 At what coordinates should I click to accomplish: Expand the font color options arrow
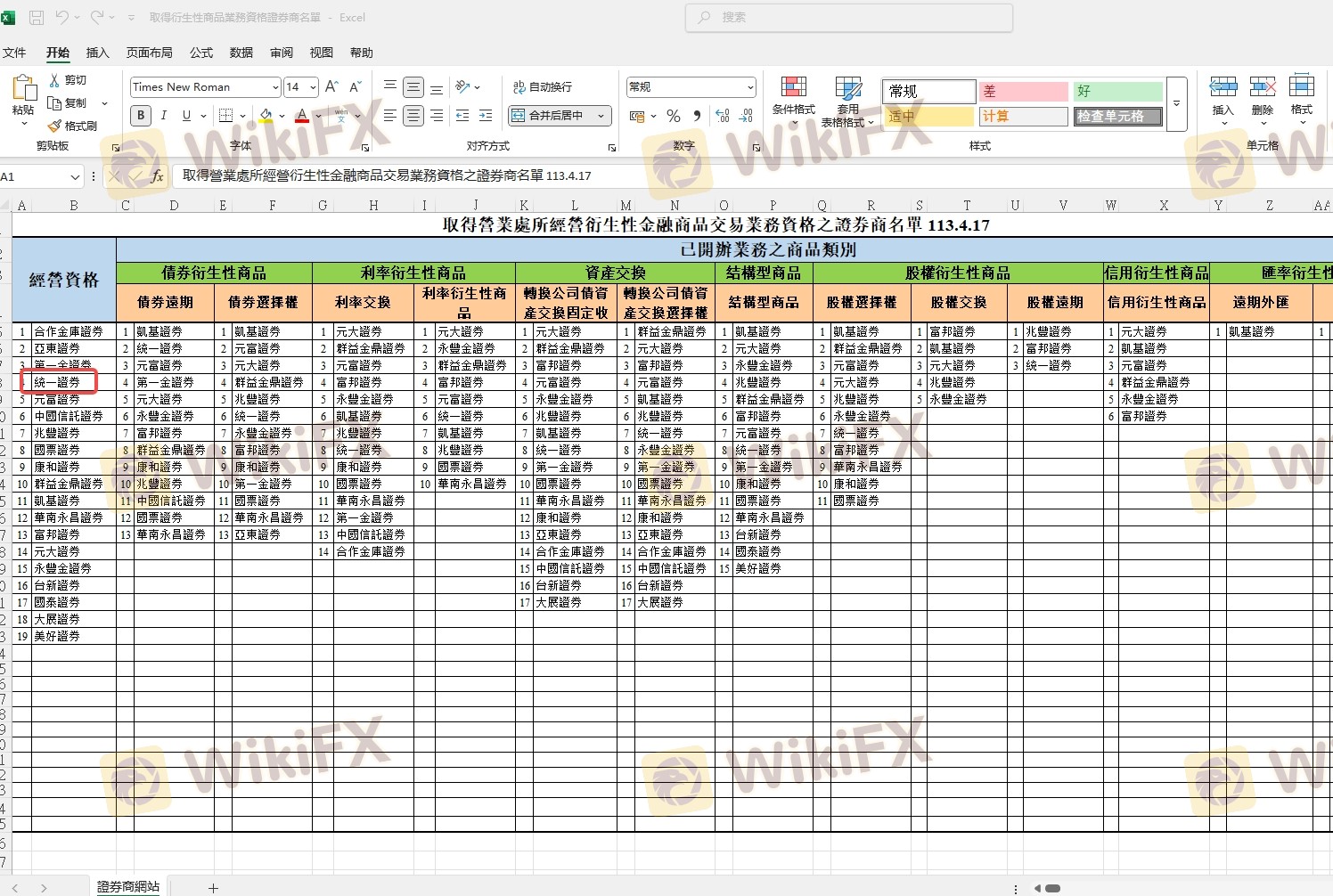(316, 116)
